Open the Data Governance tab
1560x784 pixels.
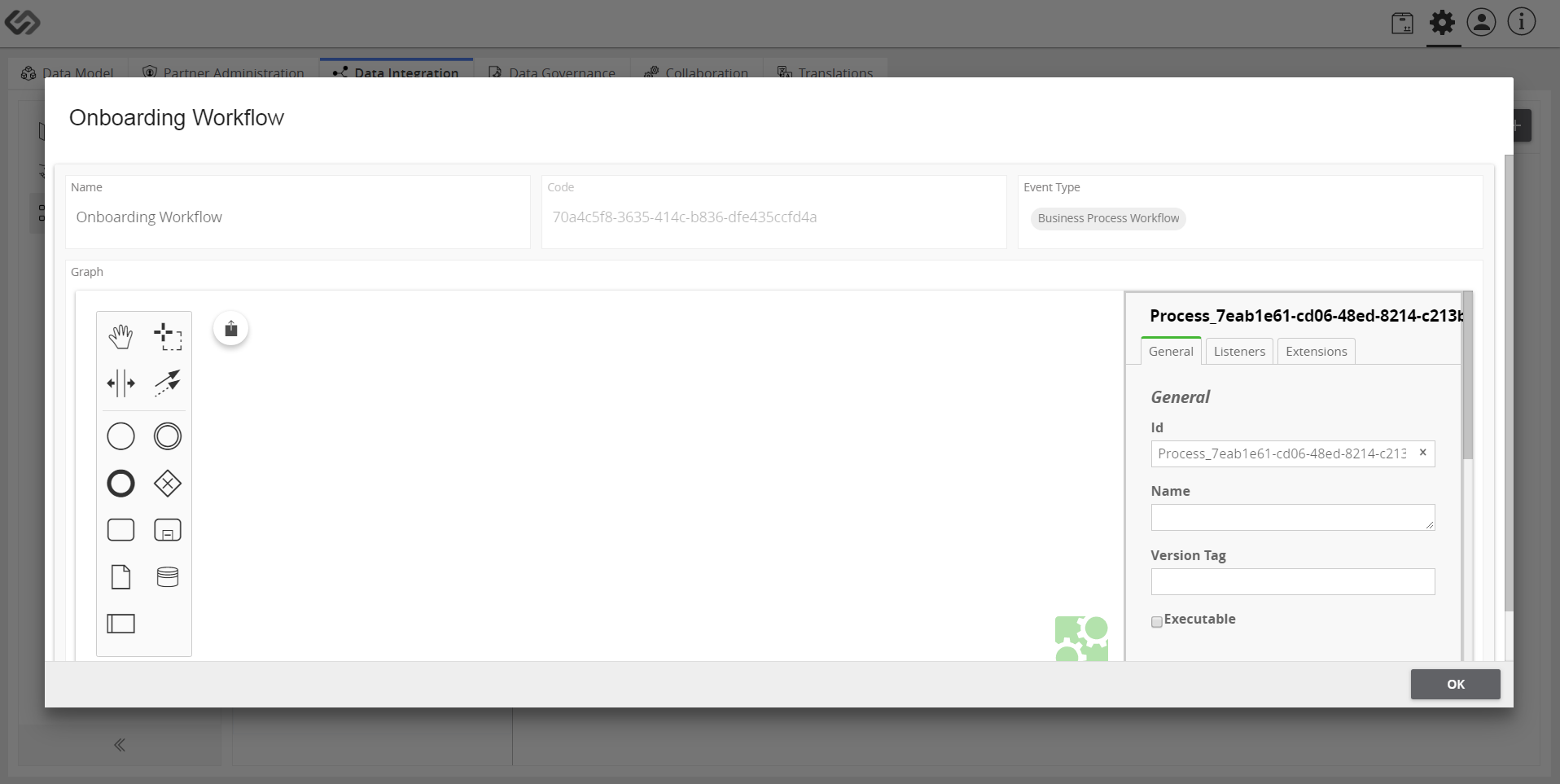552,69
